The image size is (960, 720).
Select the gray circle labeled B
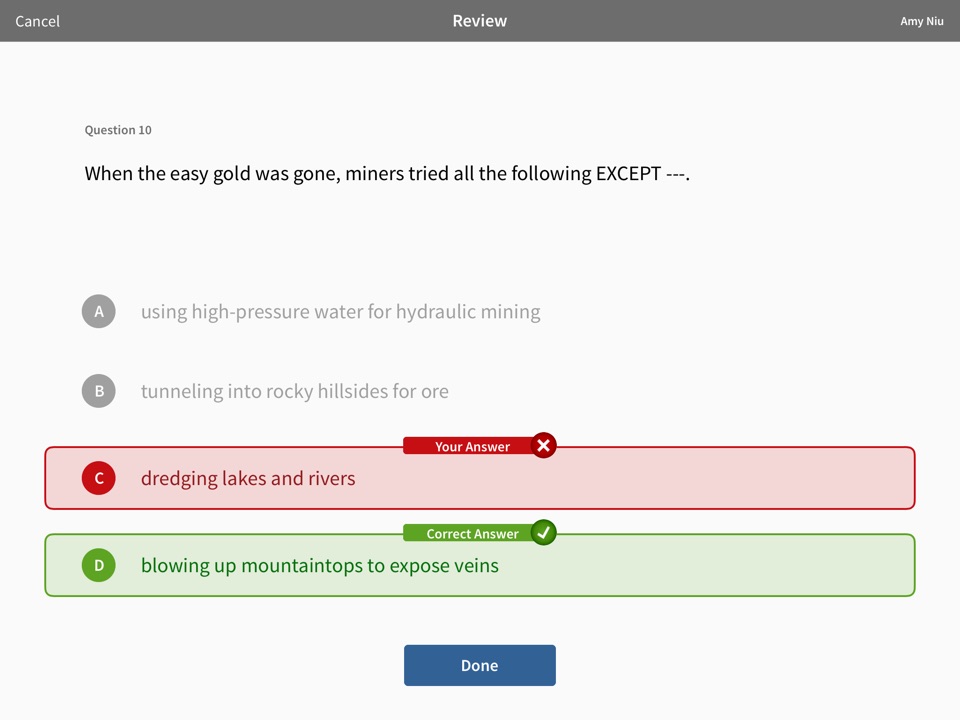point(99,391)
